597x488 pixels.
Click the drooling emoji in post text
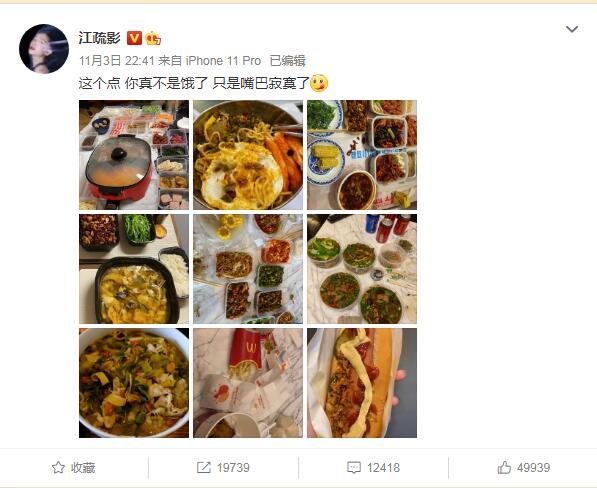point(319,83)
